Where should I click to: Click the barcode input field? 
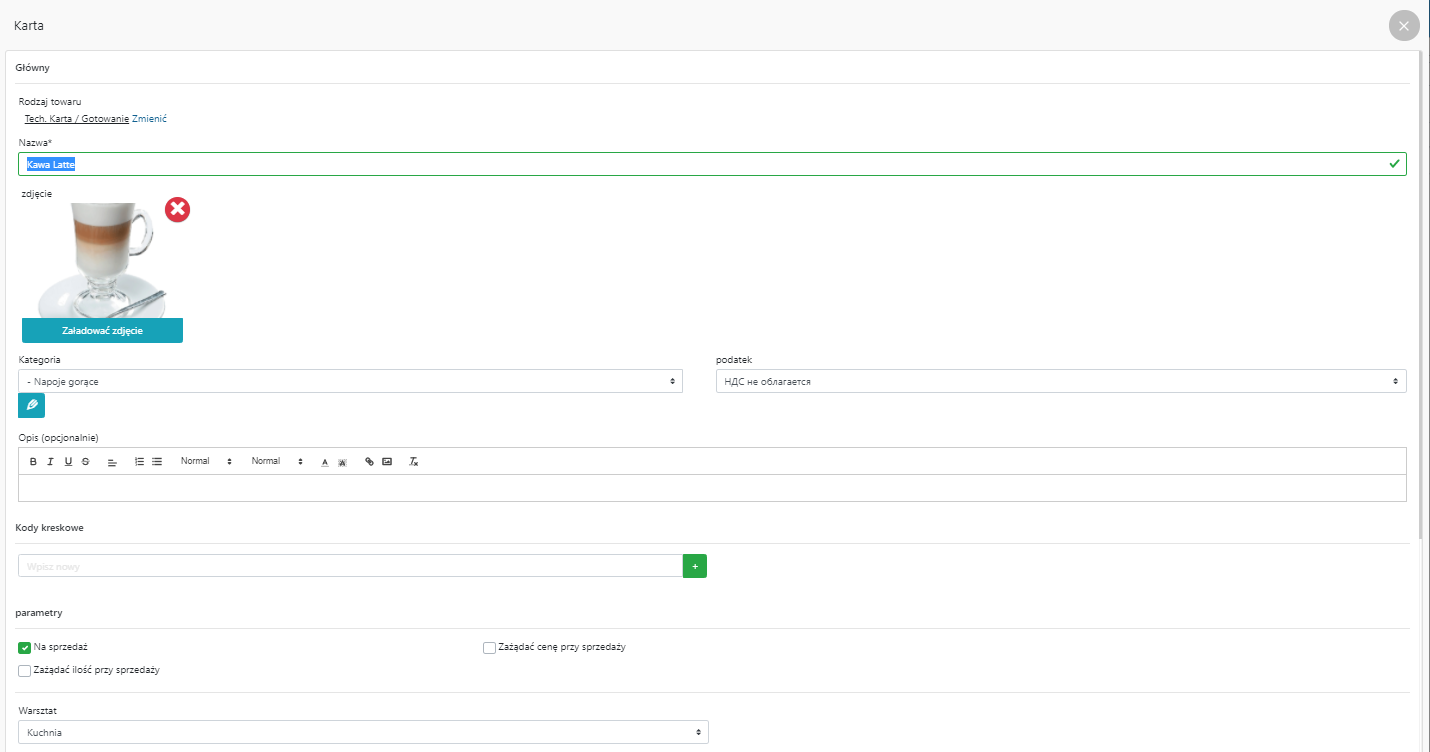coord(350,566)
